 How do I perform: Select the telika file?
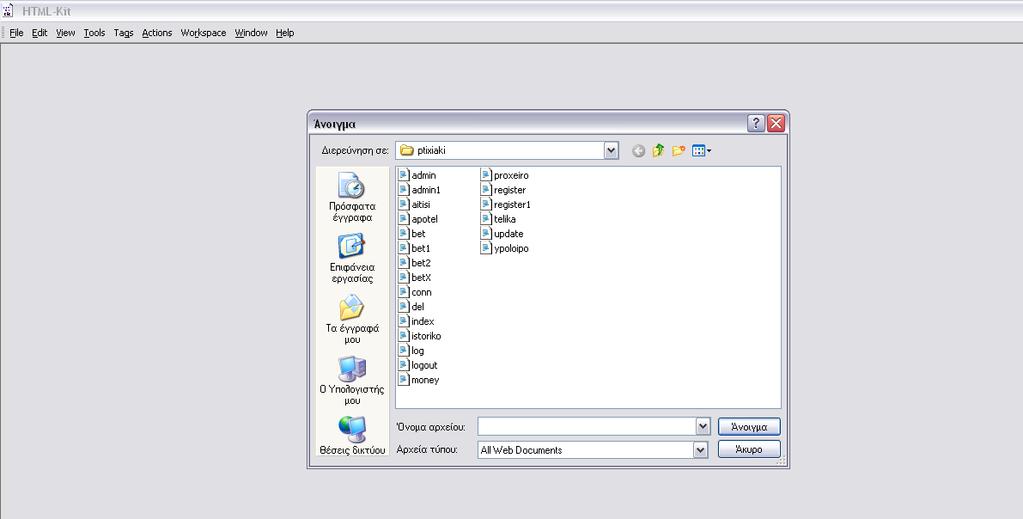pos(498,219)
